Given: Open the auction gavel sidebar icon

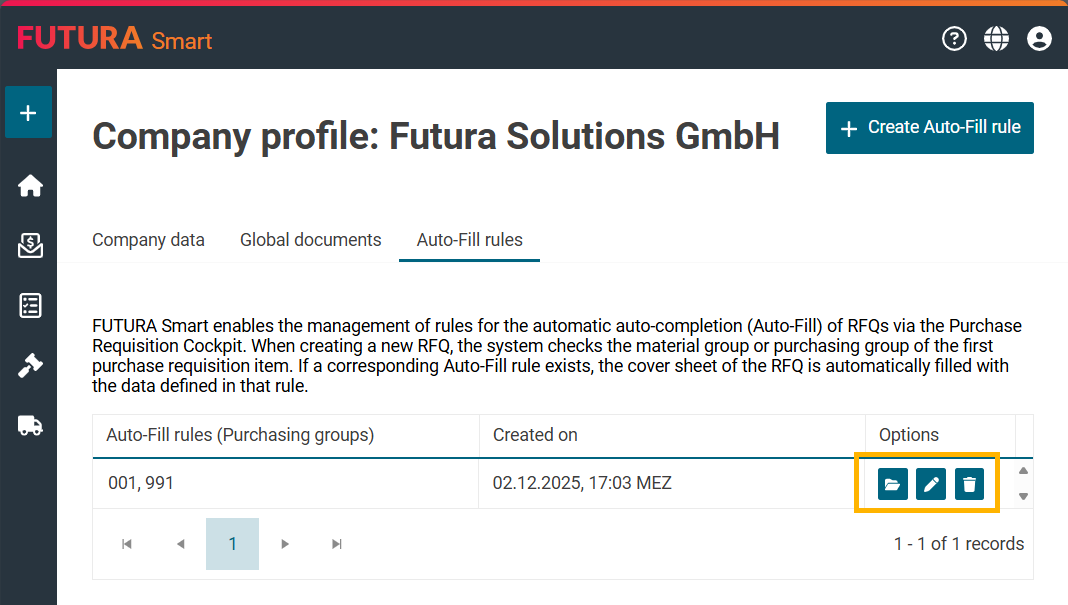Looking at the screenshot, I should [x=30, y=366].
